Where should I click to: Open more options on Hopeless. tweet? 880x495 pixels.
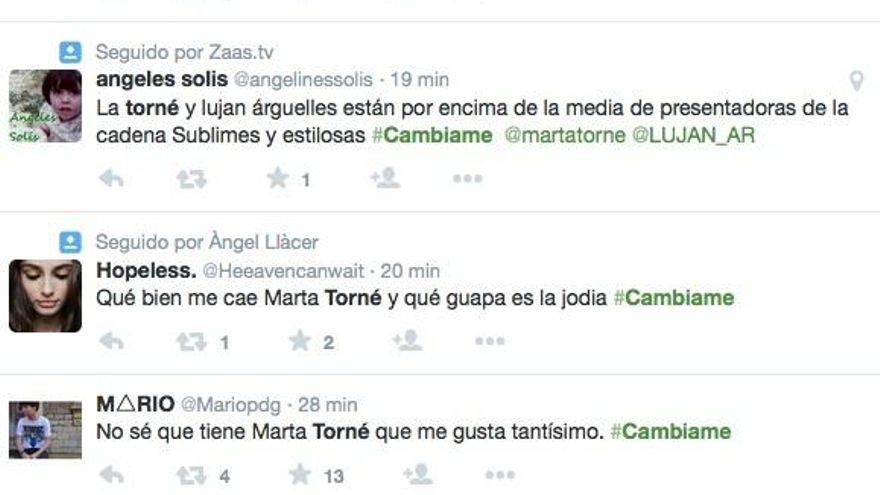pyautogui.click(x=490, y=341)
